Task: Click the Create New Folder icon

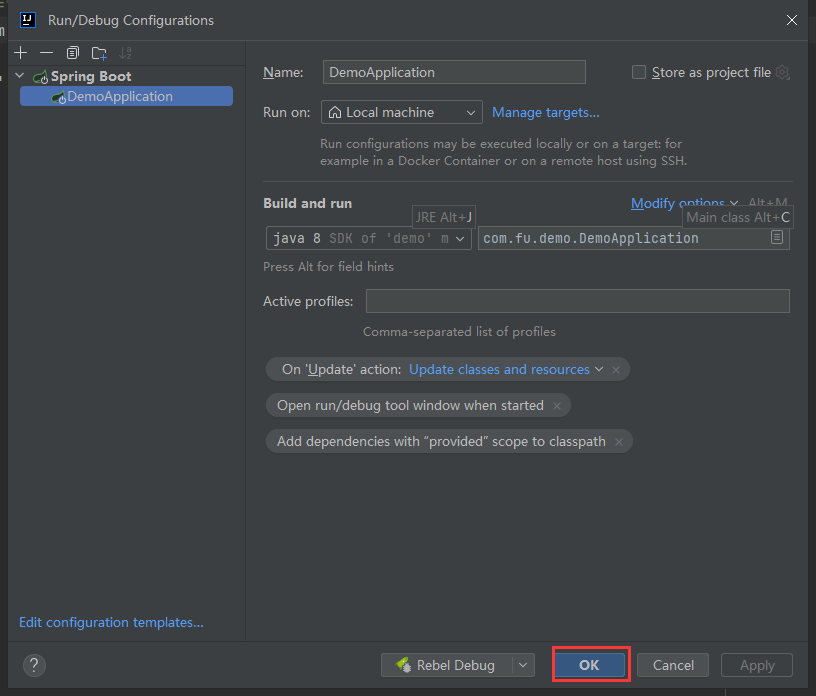Action: coord(98,52)
